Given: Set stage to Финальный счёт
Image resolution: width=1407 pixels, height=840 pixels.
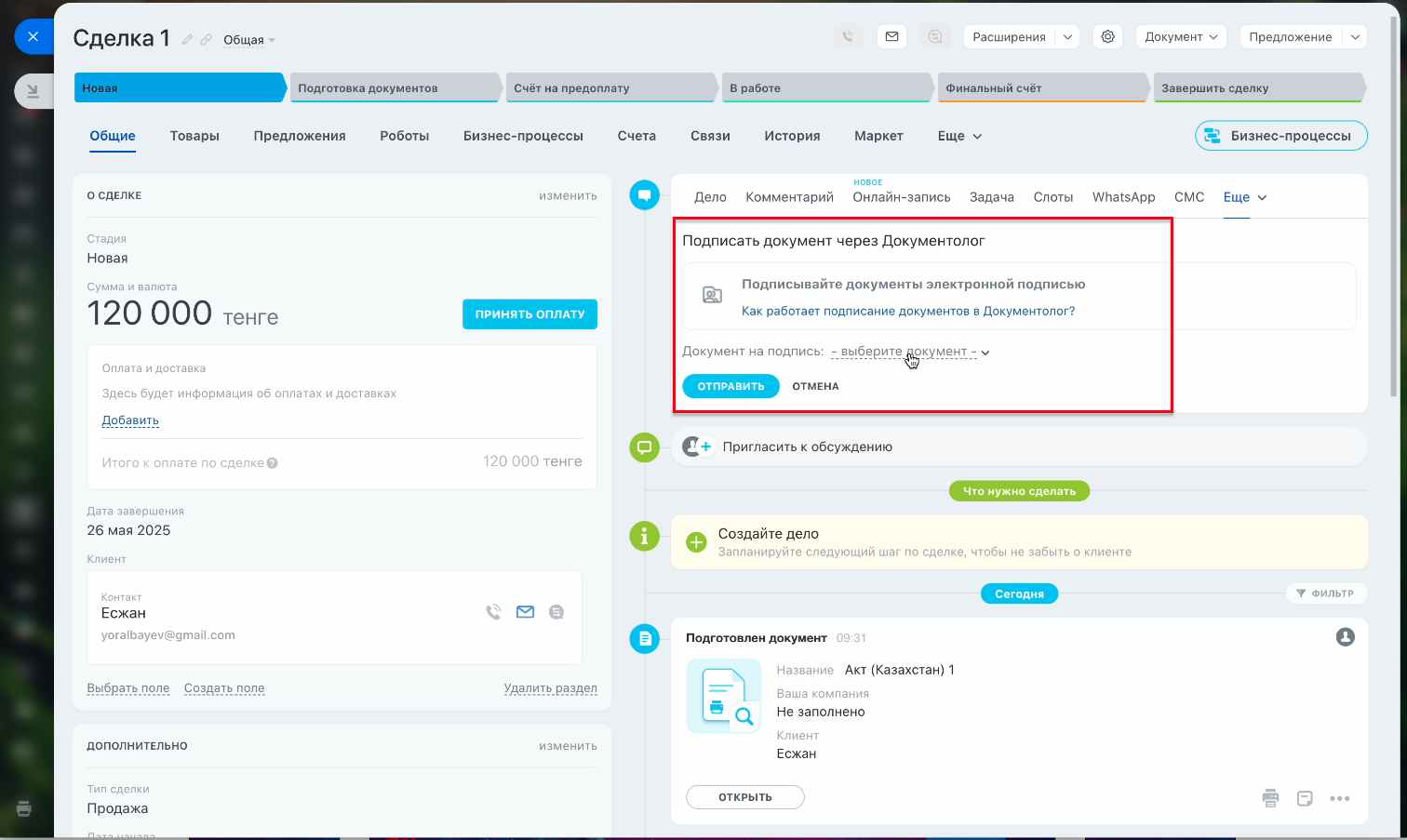Looking at the screenshot, I should tap(1043, 87).
